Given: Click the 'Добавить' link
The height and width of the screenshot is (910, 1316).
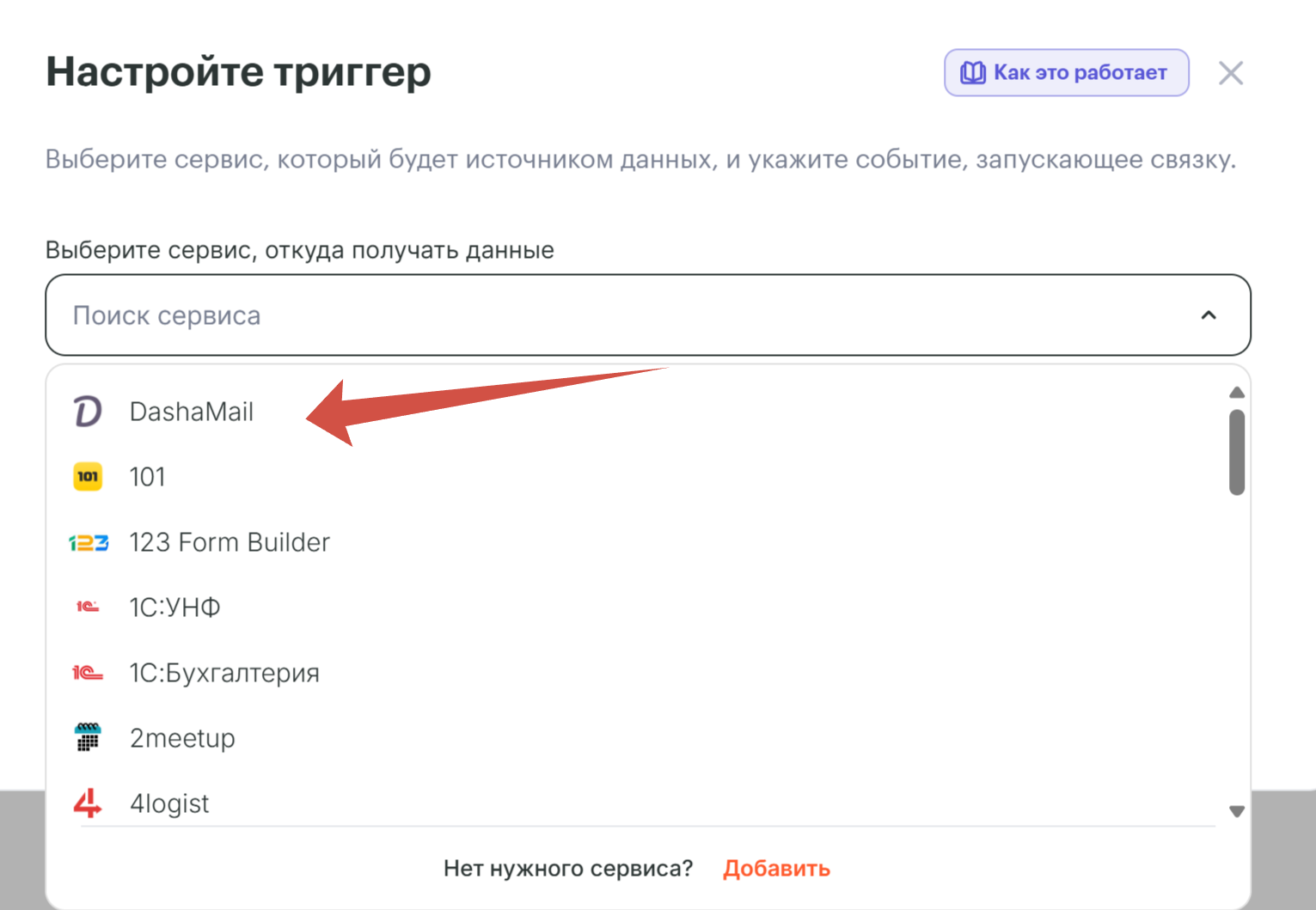Looking at the screenshot, I should (x=776, y=869).
